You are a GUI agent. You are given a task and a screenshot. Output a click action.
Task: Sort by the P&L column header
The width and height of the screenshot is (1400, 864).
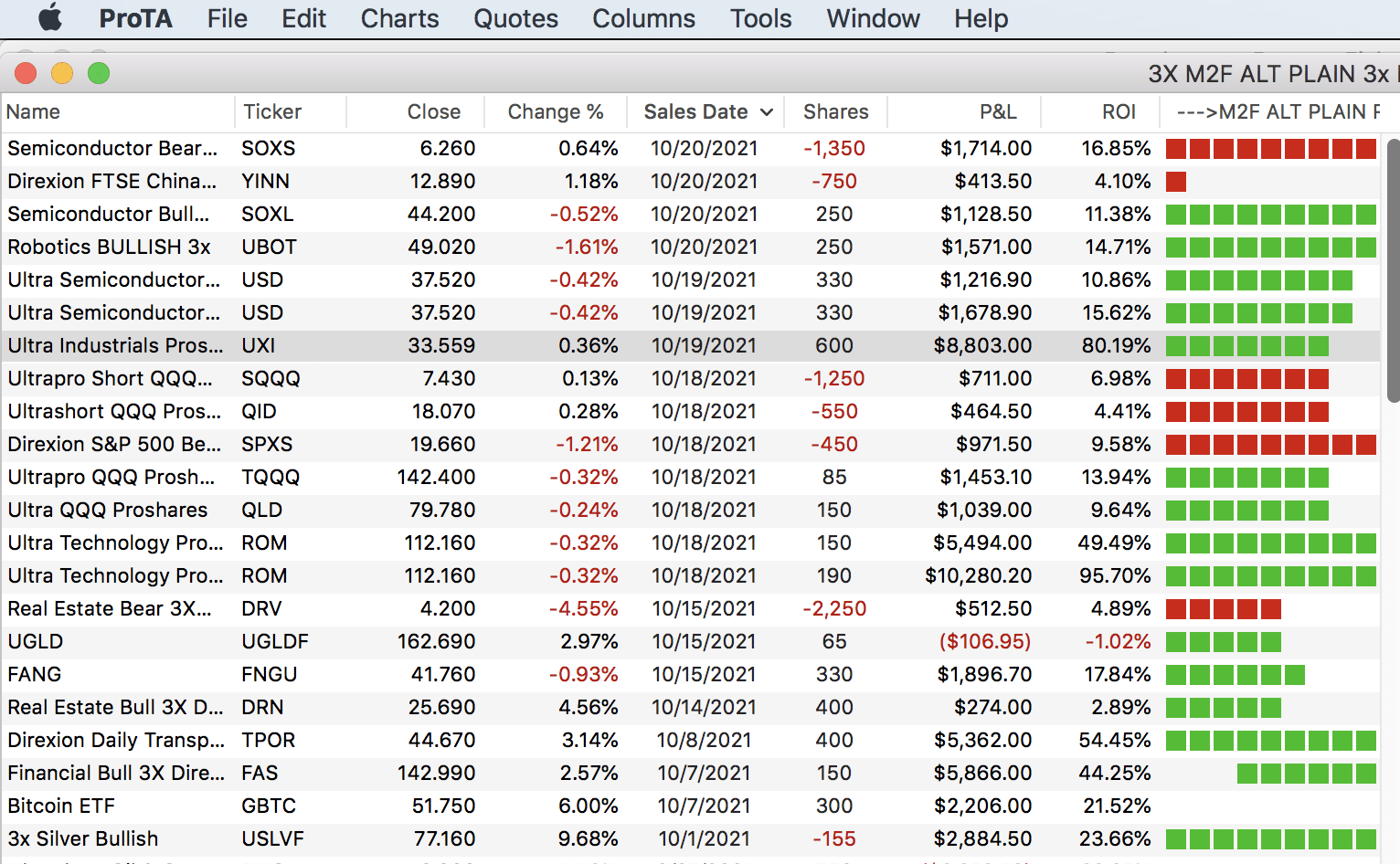(997, 111)
